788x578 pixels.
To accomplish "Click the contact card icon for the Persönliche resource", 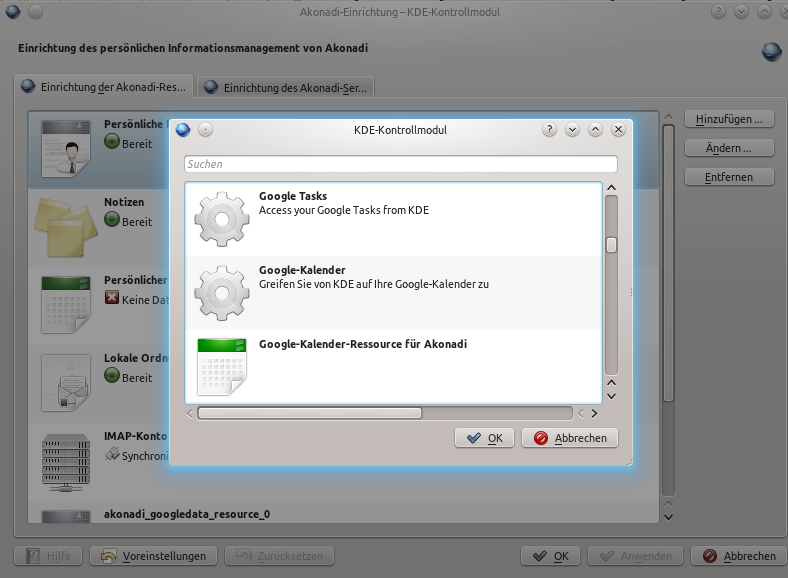I will click(x=66, y=148).
